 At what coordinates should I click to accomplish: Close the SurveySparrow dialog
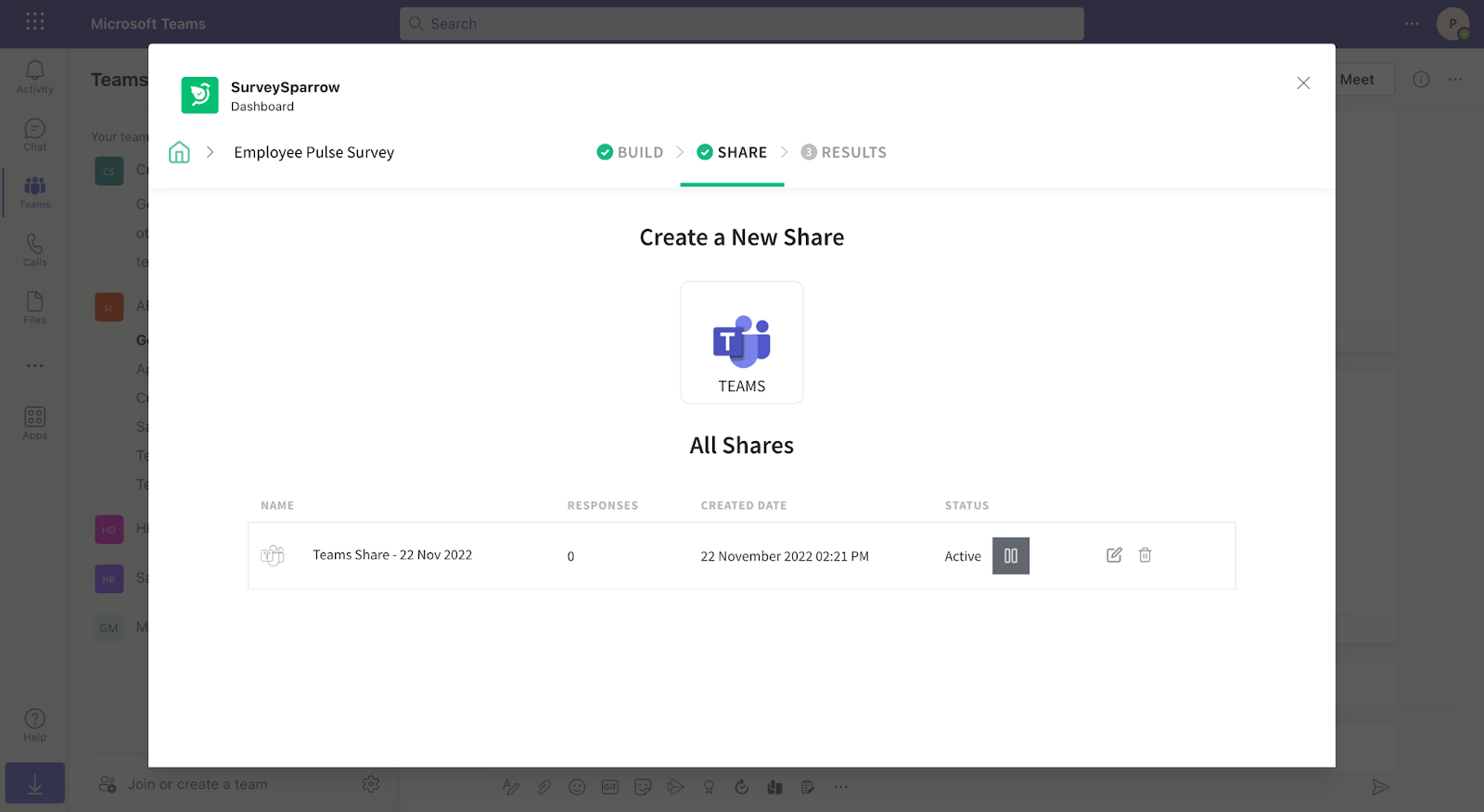[x=1303, y=83]
